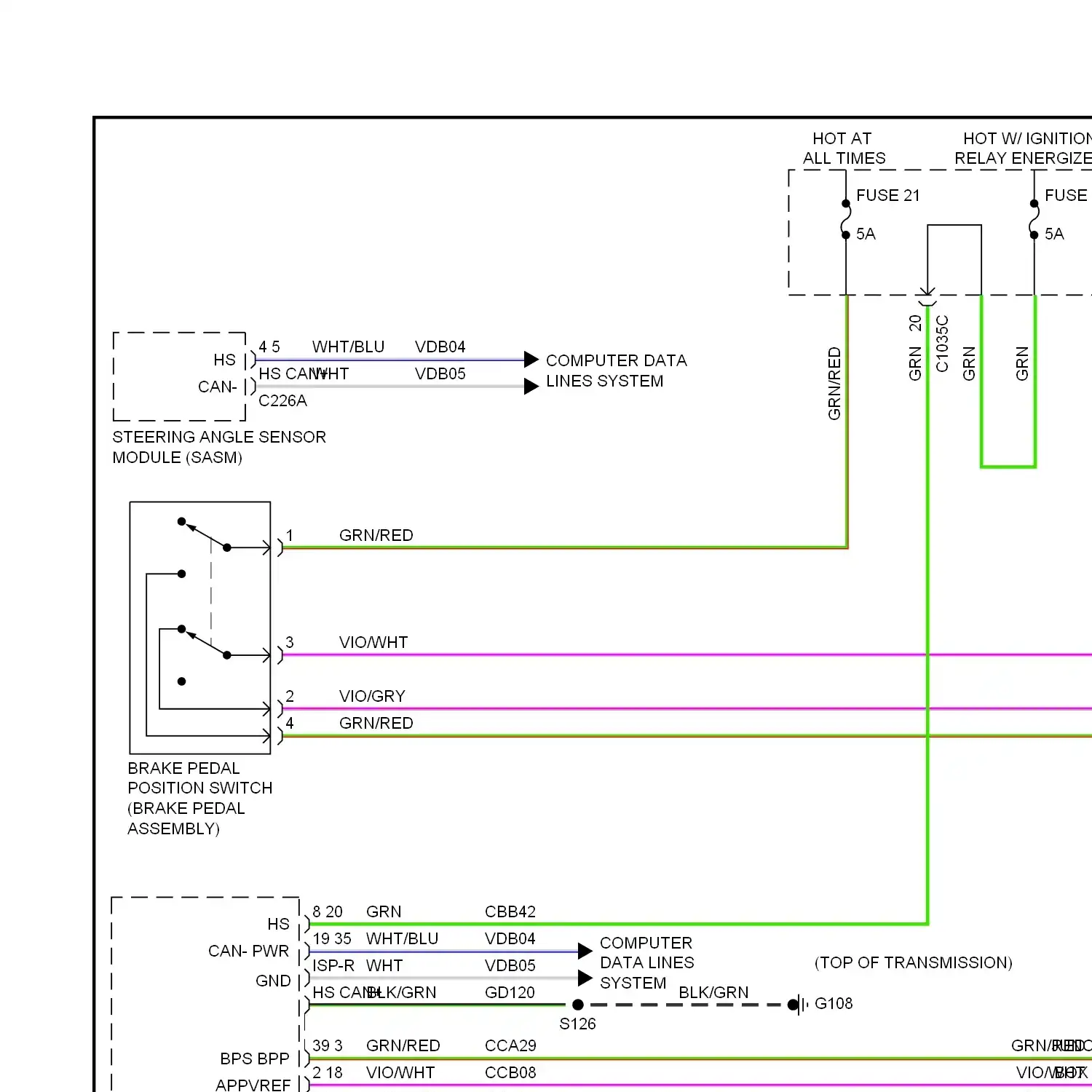This screenshot has width=1092, height=1092.
Task: Click VDB05 circuit code on SASM wire
Action: [440, 373]
